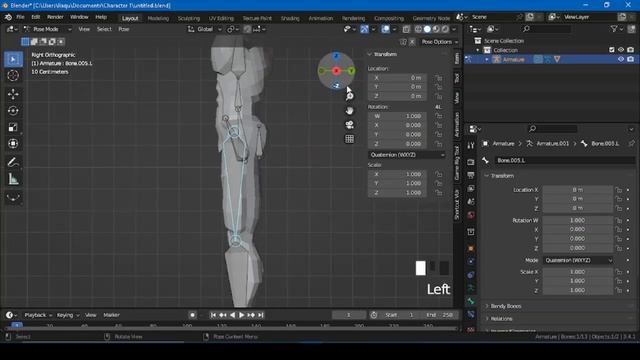This screenshot has width=640, height=360.
Task: Activate the Cursor tool
Action: point(13,76)
